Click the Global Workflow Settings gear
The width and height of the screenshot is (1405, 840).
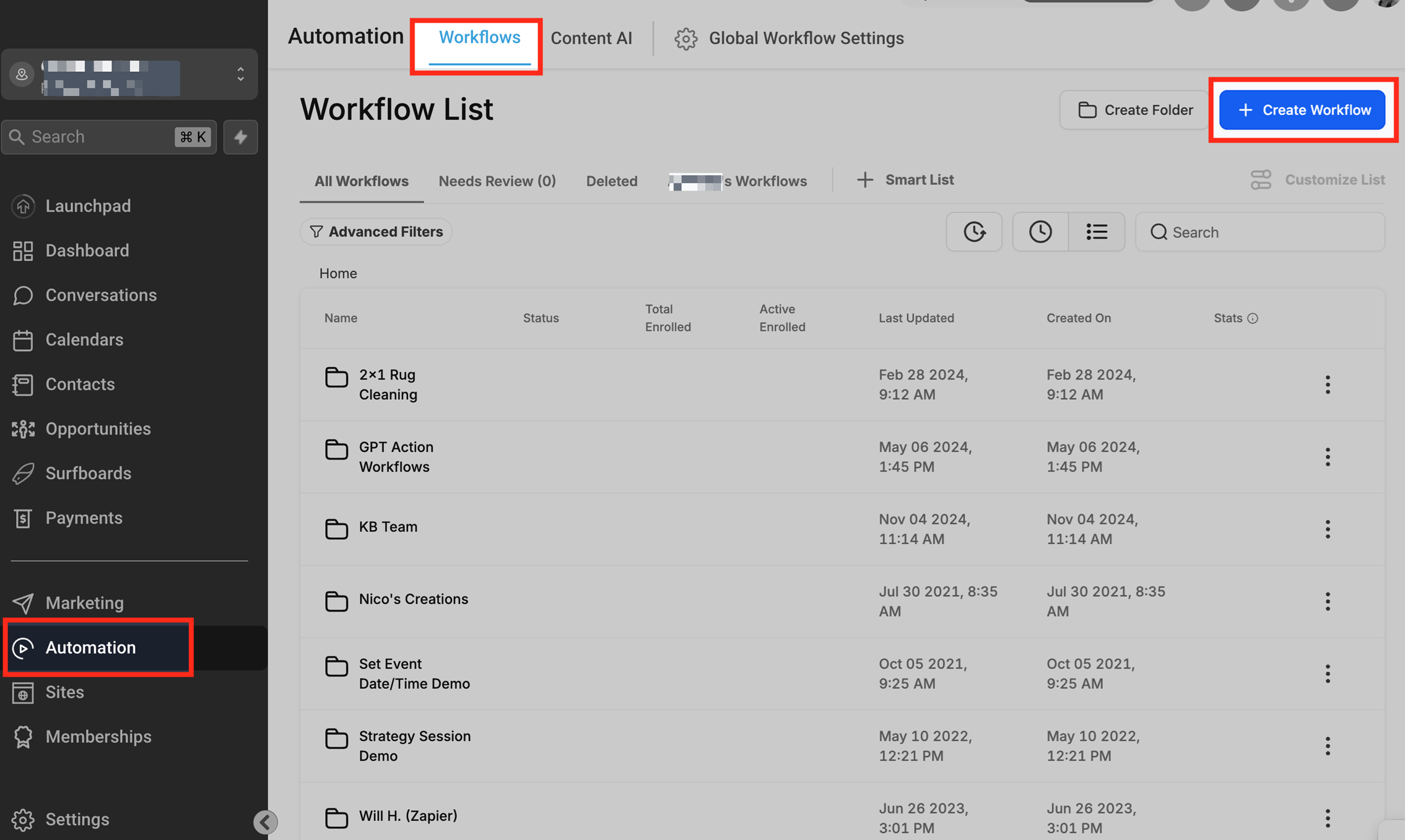[685, 38]
